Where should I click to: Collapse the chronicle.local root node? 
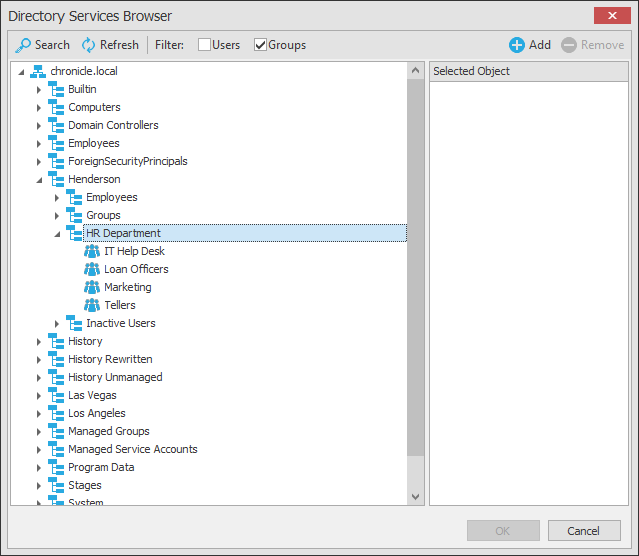click(x=21, y=73)
